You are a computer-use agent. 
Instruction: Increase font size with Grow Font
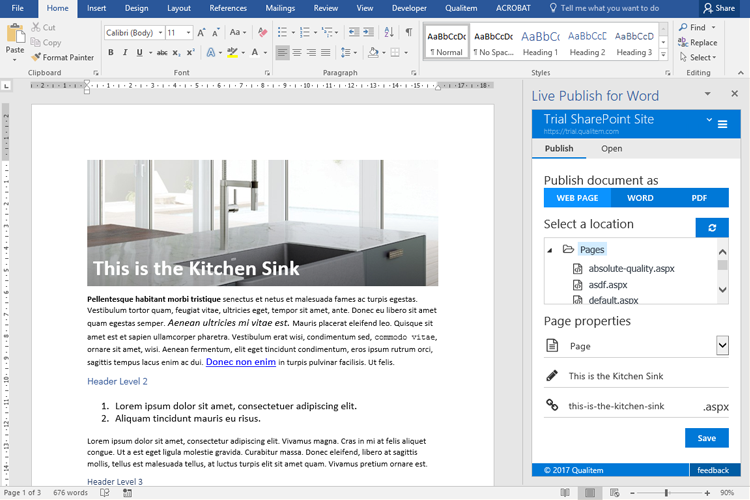point(201,33)
